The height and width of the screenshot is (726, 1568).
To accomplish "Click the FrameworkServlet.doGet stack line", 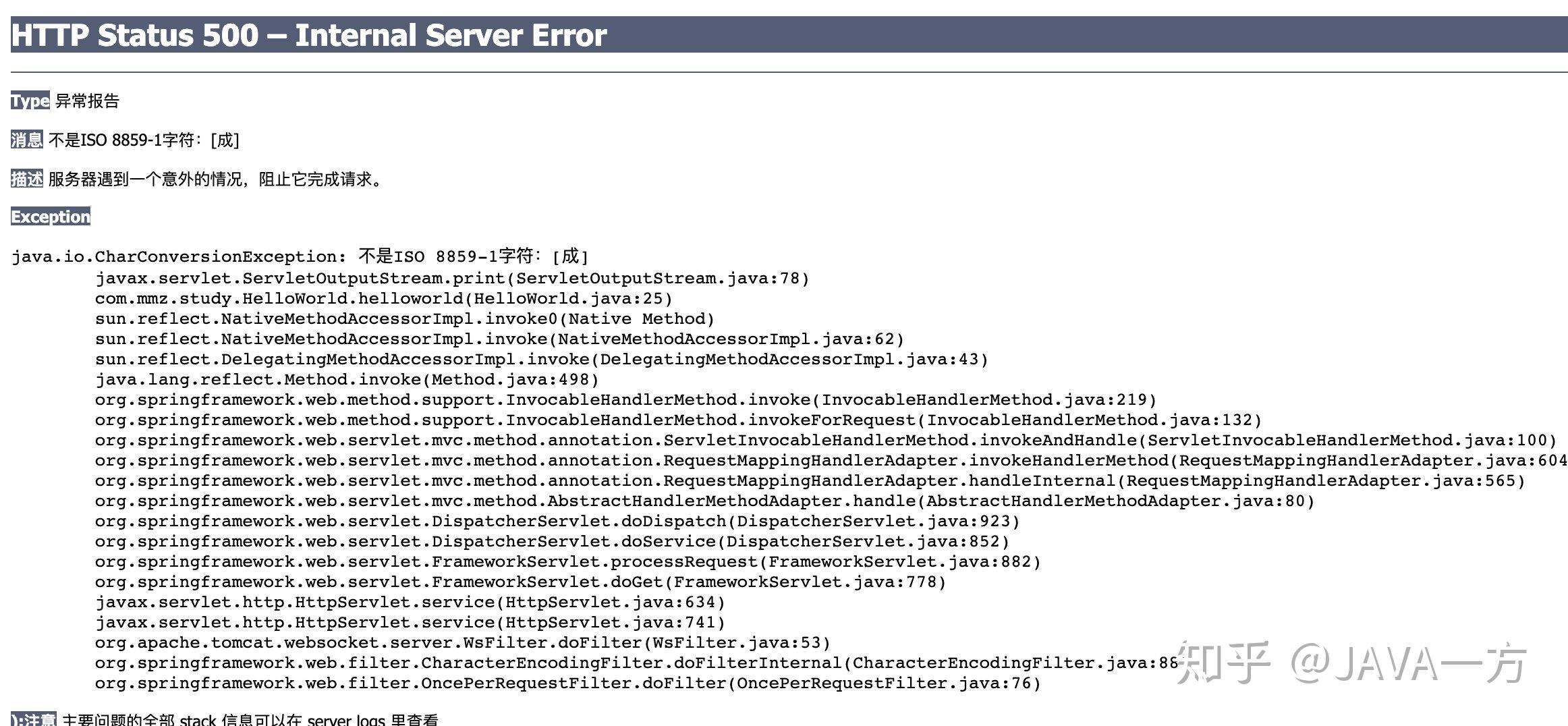I will [521, 582].
